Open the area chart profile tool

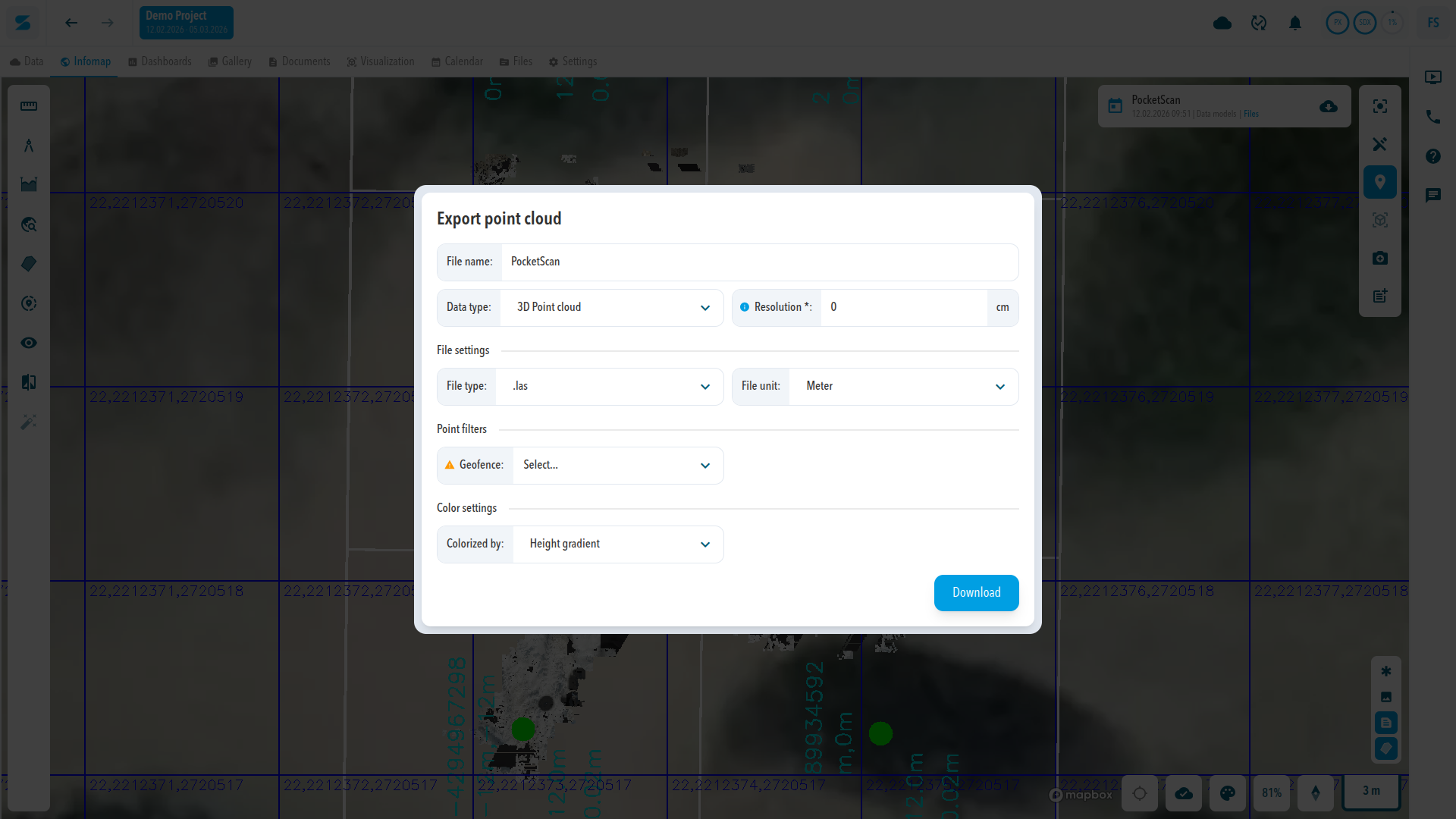click(29, 185)
